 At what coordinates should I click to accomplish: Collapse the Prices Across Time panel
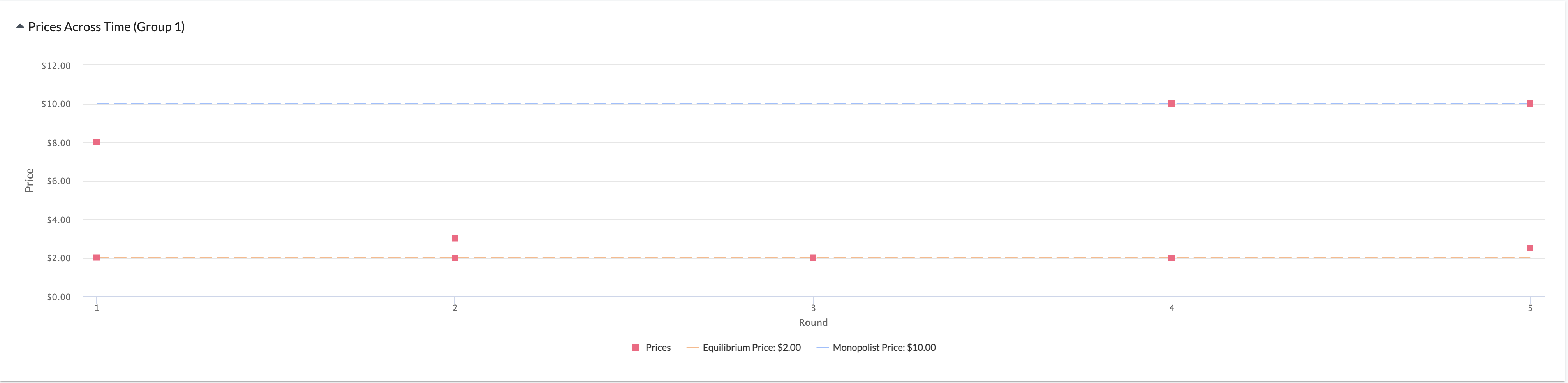20,26
